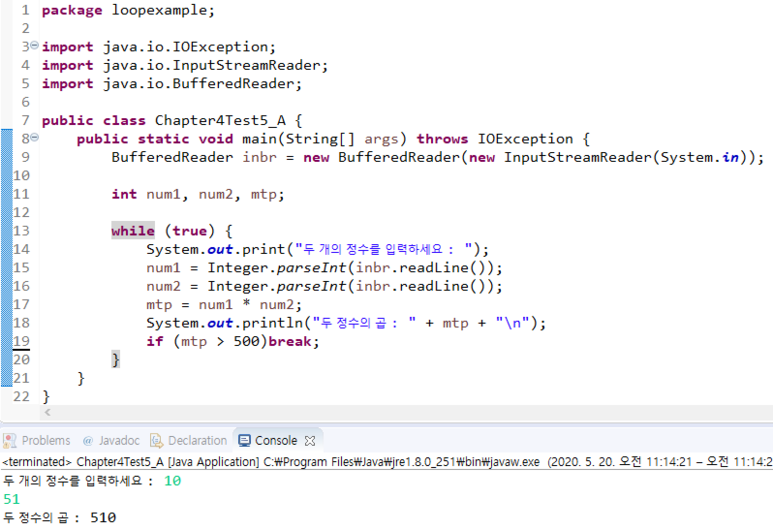Collapse the main method fold marker at line 8

pyautogui.click(x=34, y=138)
